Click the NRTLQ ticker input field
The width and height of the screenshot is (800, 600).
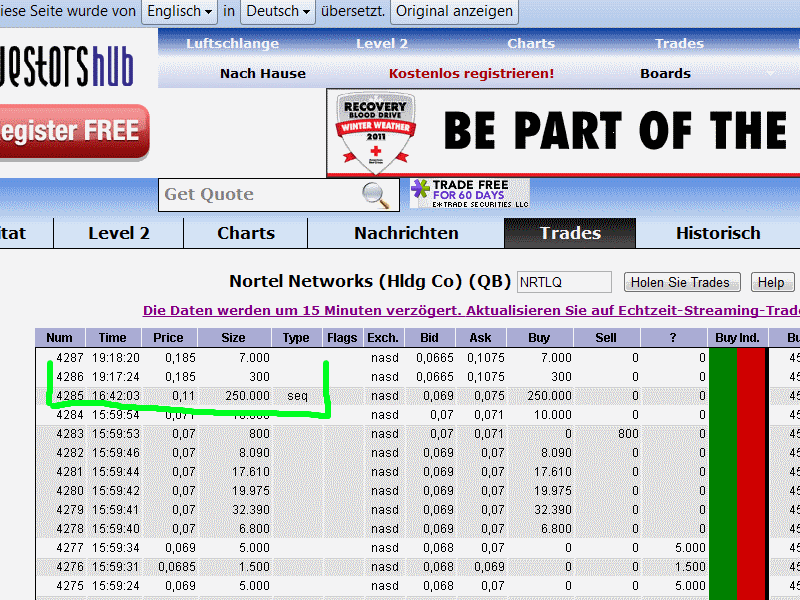click(x=562, y=282)
